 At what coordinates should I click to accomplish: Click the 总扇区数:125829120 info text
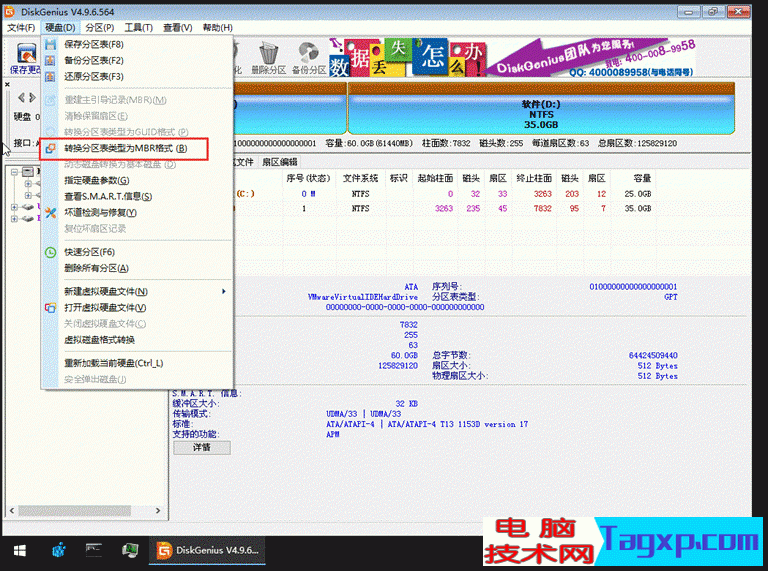pos(637,143)
